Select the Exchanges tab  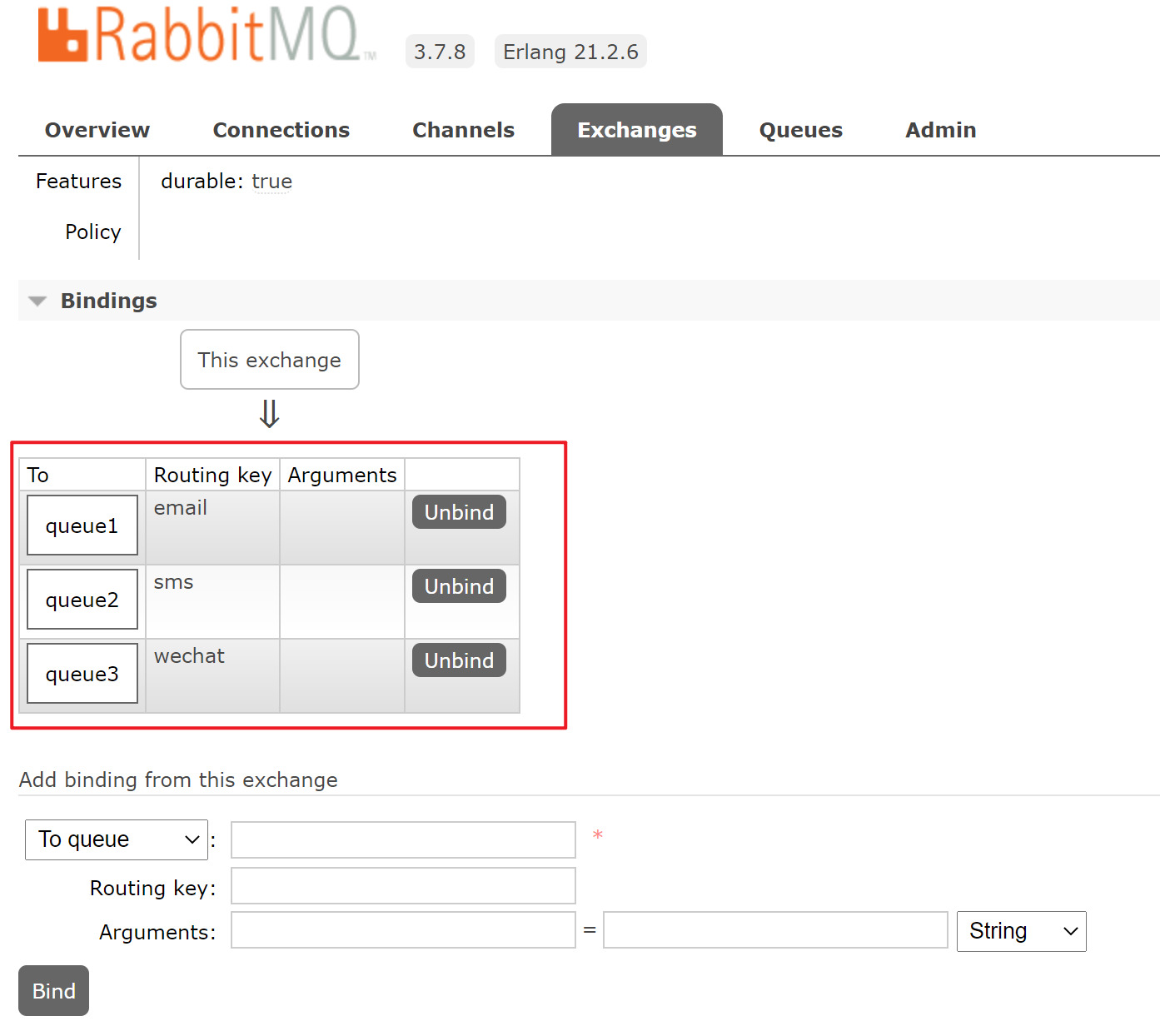tap(636, 130)
